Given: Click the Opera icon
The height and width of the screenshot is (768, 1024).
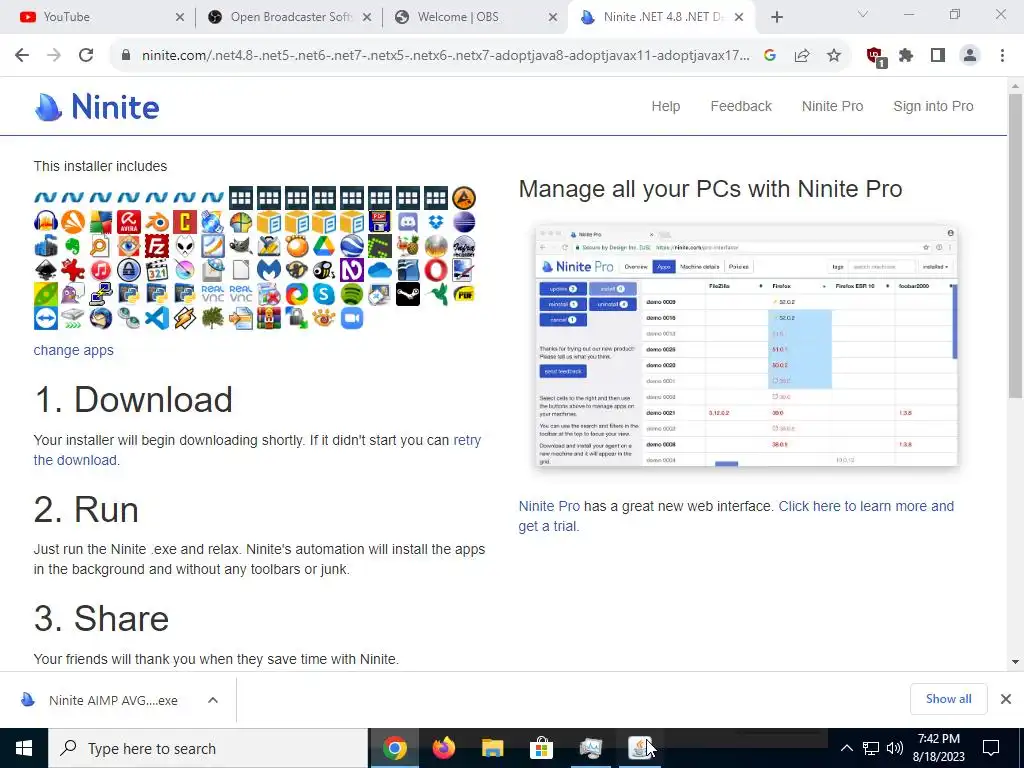Looking at the screenshot, I should (x=436, y=270).
